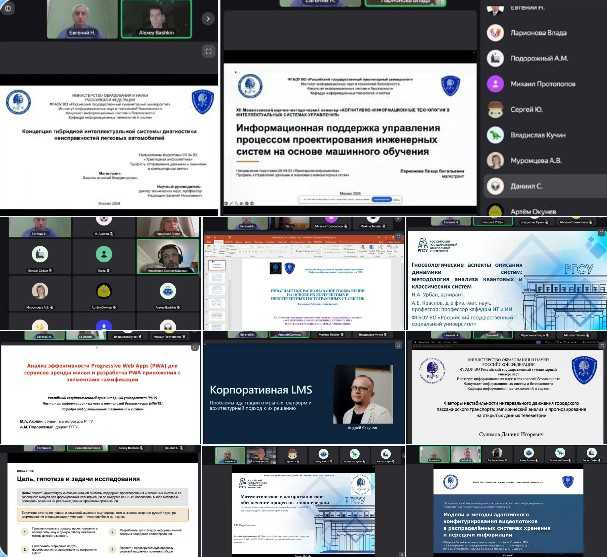The width and height of the screenshot is (607, 557).
Task: Select the active speaker thumbnail above the LMS slide
Action: click(x=289, y=334)
